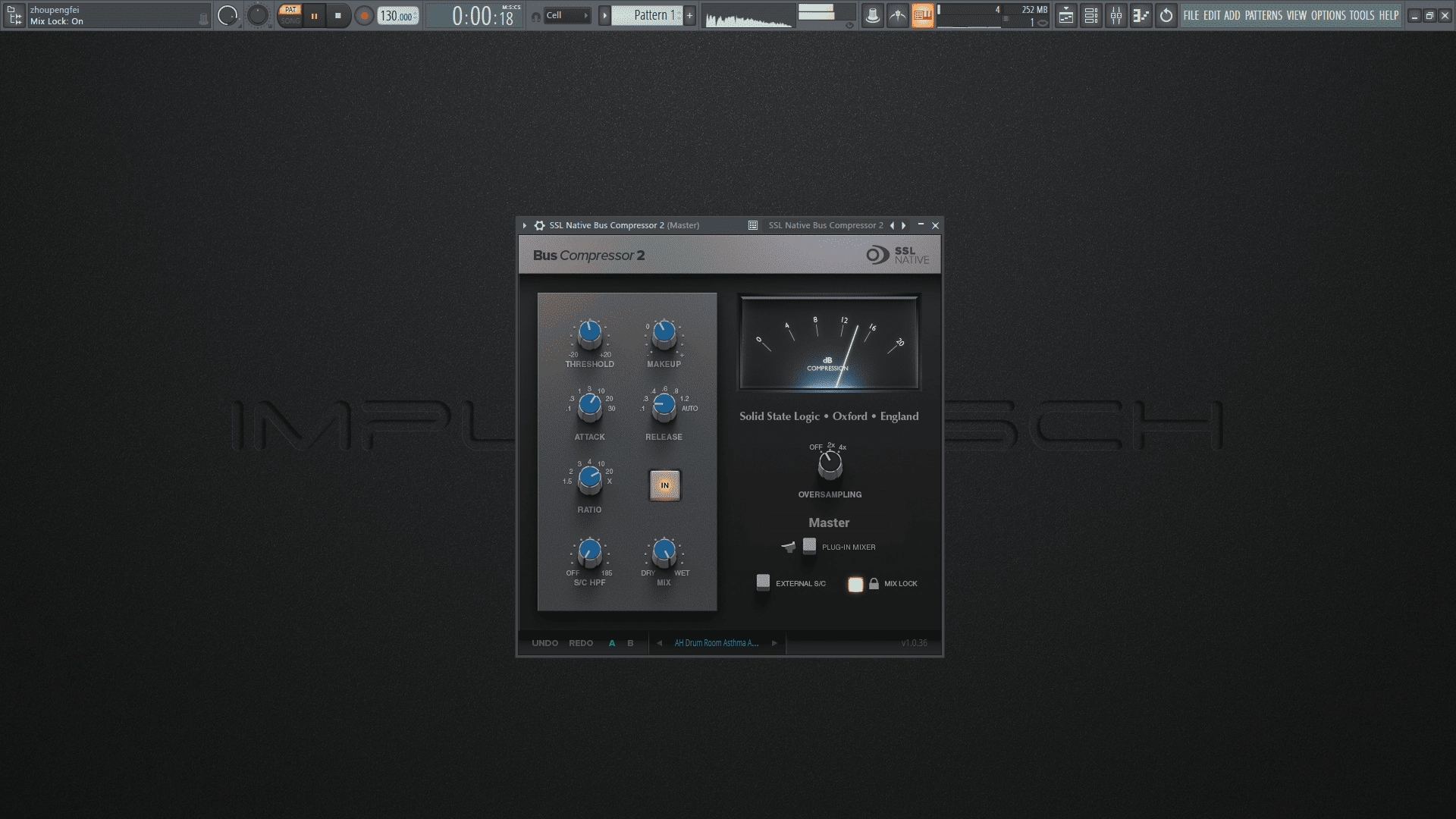Viewport: 1456px width, 819px height.
Task: Select the Pattern 1 selector
Action: point(648,15)
